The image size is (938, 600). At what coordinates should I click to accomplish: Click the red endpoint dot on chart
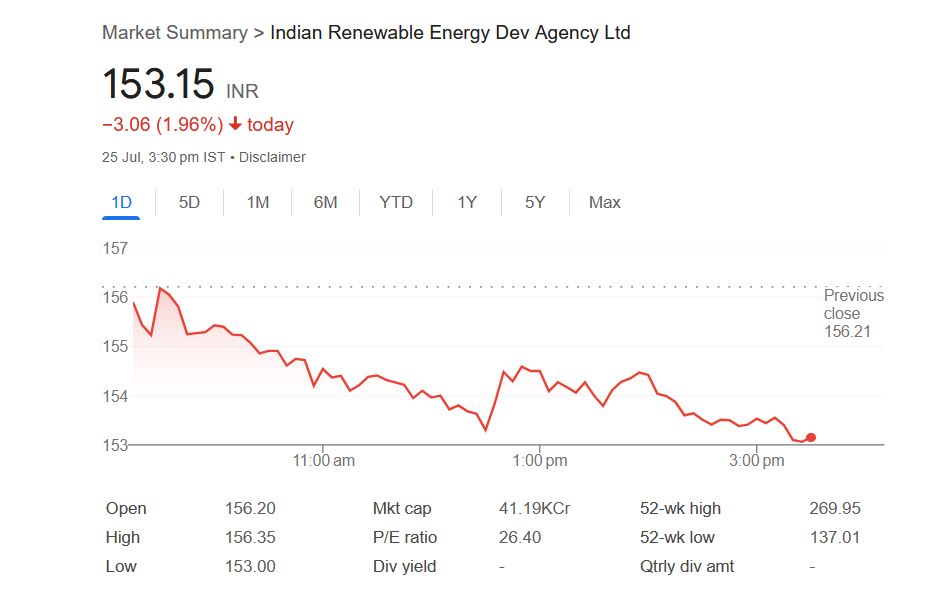tap(810, 437)
